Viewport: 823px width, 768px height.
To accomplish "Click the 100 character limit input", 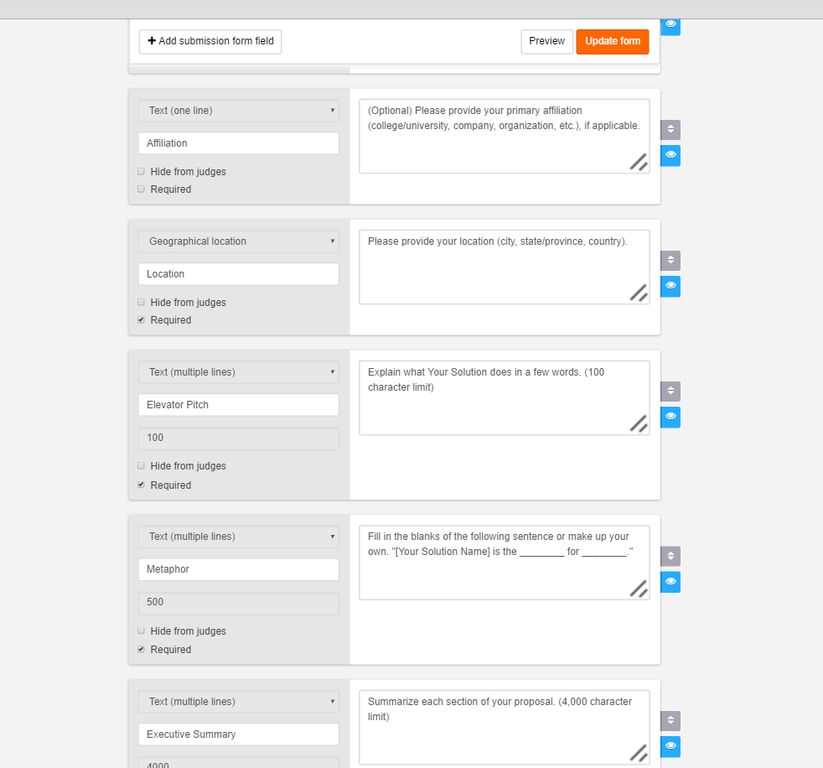I will pos(238,438).
